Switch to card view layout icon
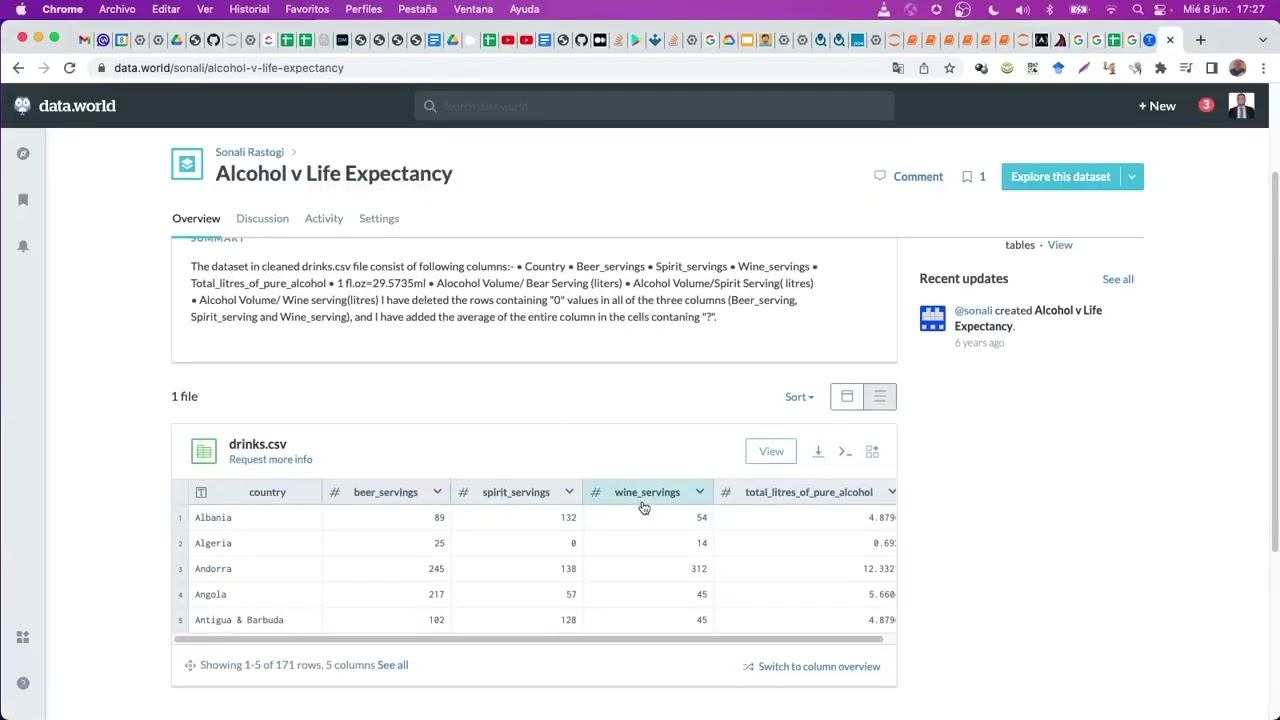Screen dimensions: 1280x720 [847, 397]
